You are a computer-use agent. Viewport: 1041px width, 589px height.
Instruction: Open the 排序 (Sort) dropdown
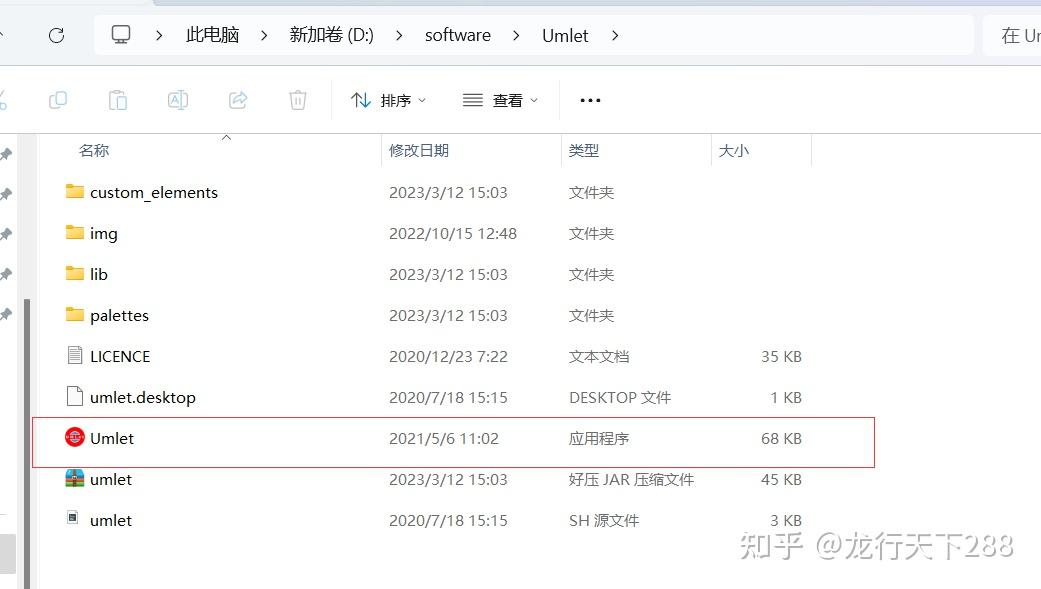point(390,100)
